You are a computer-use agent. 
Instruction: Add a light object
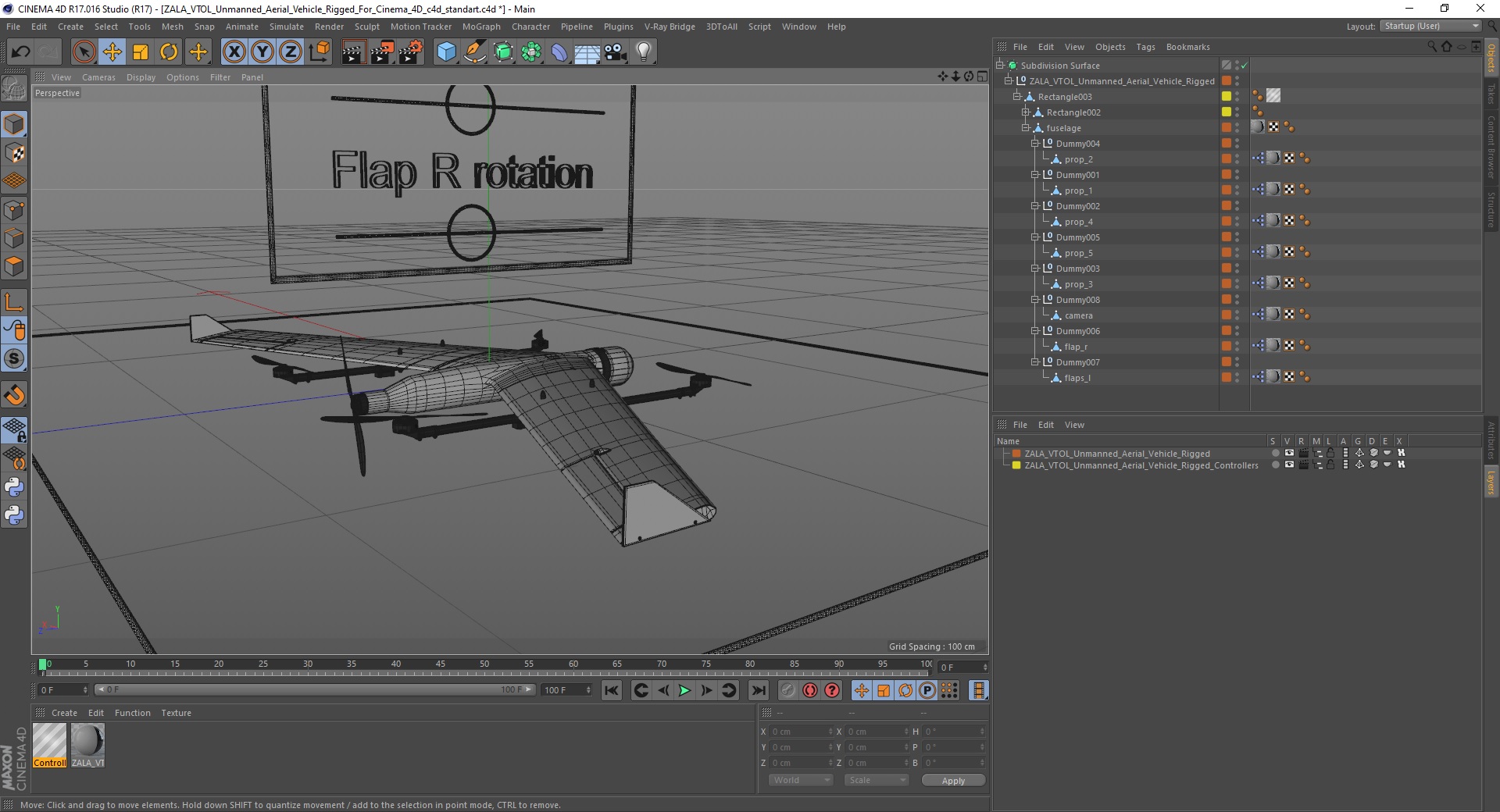point(644,52)
